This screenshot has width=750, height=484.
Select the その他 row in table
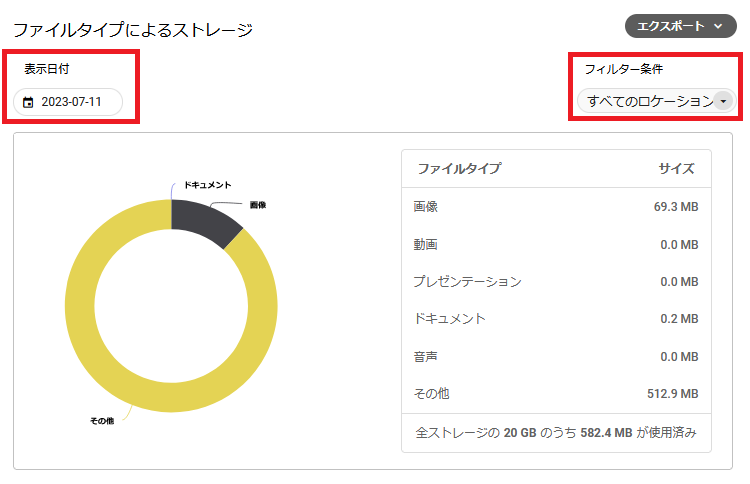tap(555, 394)
